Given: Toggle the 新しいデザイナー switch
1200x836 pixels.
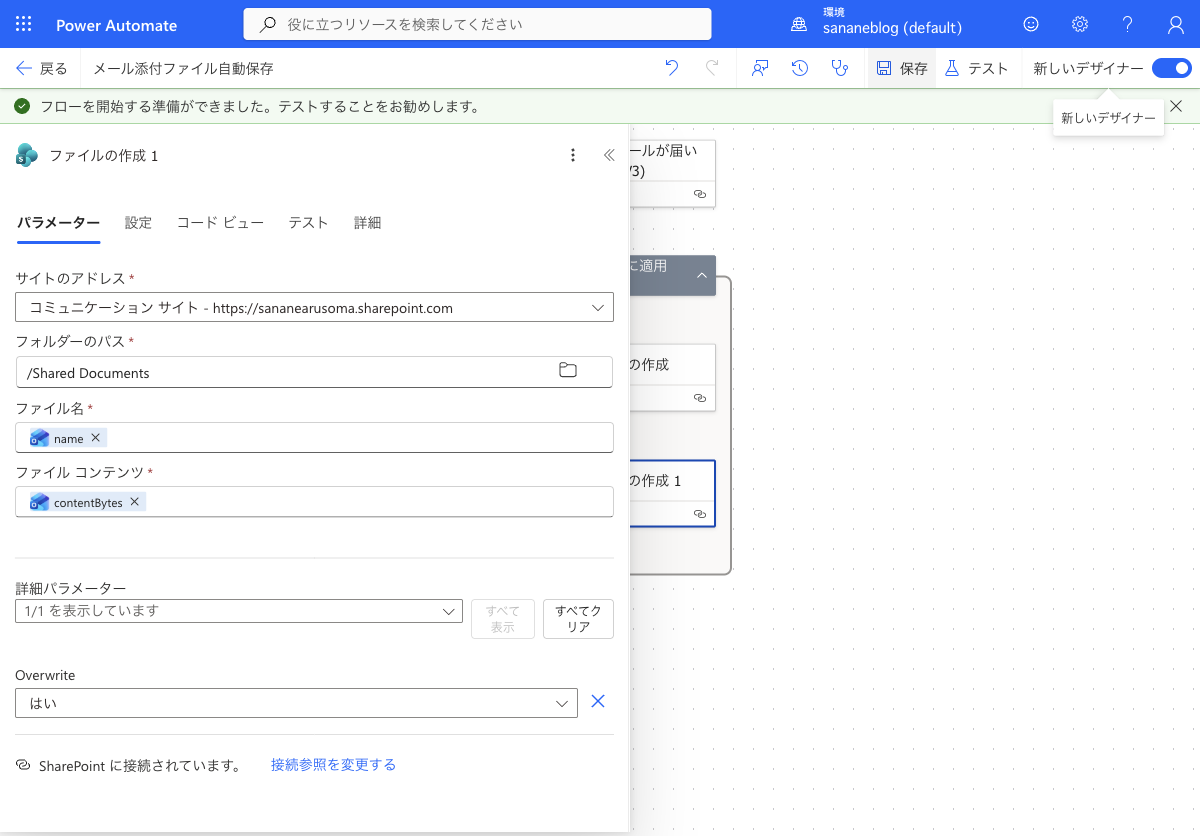Looking at the screenshot, I should 1171,68.
